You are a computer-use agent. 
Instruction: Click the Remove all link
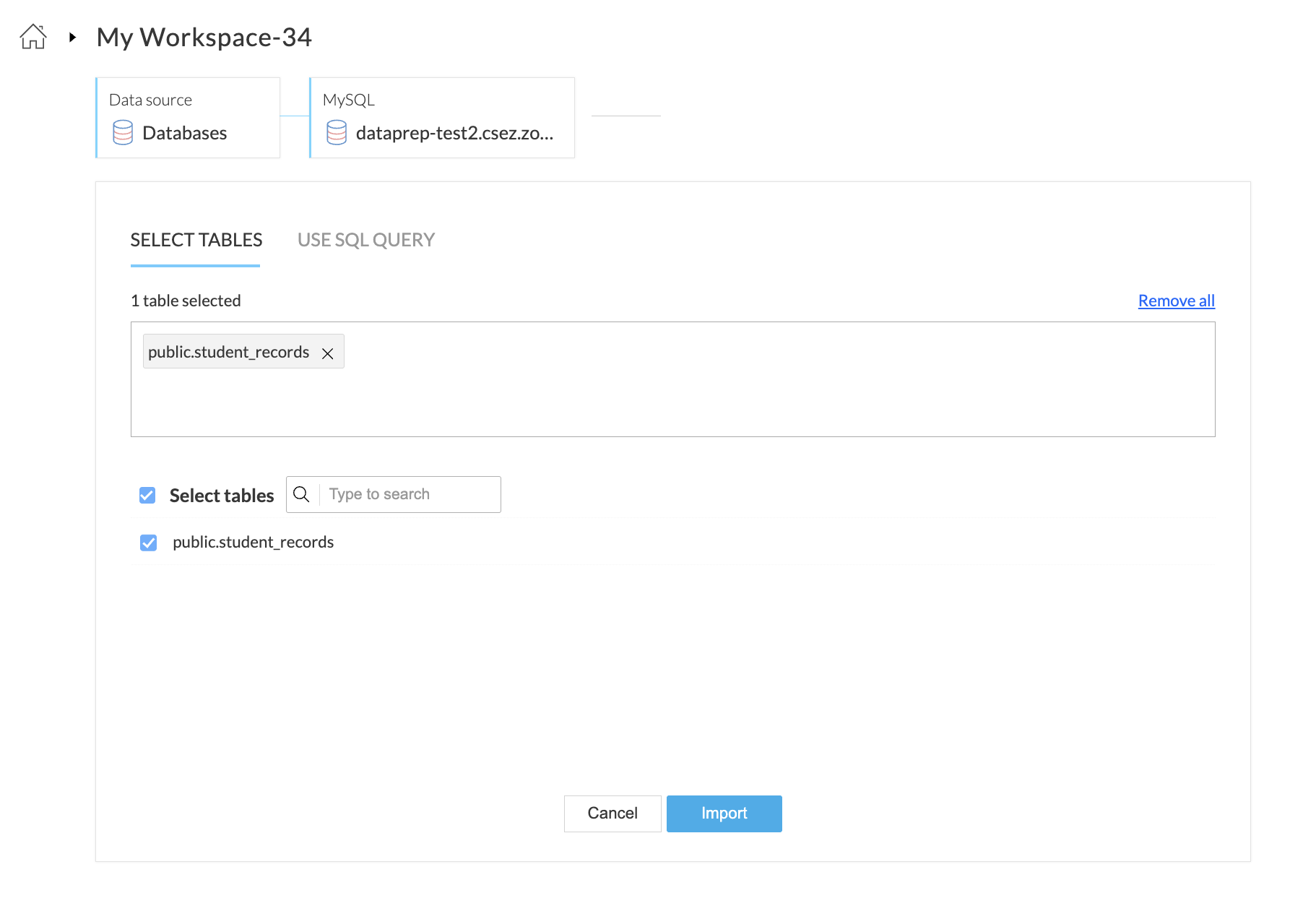click(x=1177, y=301)
